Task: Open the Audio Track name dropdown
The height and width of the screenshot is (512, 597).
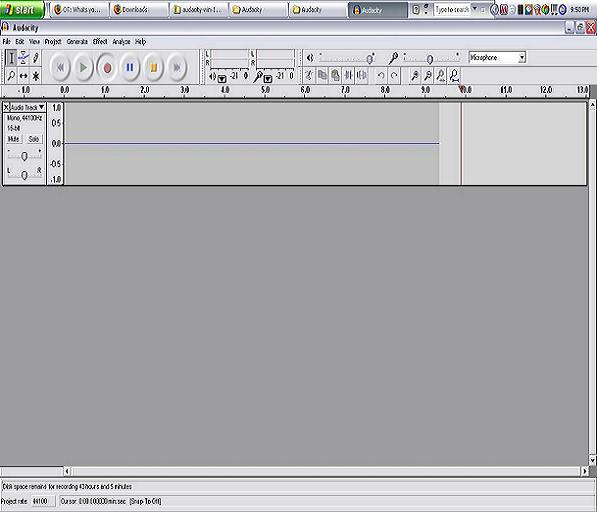Action: (x=27, y=107)
